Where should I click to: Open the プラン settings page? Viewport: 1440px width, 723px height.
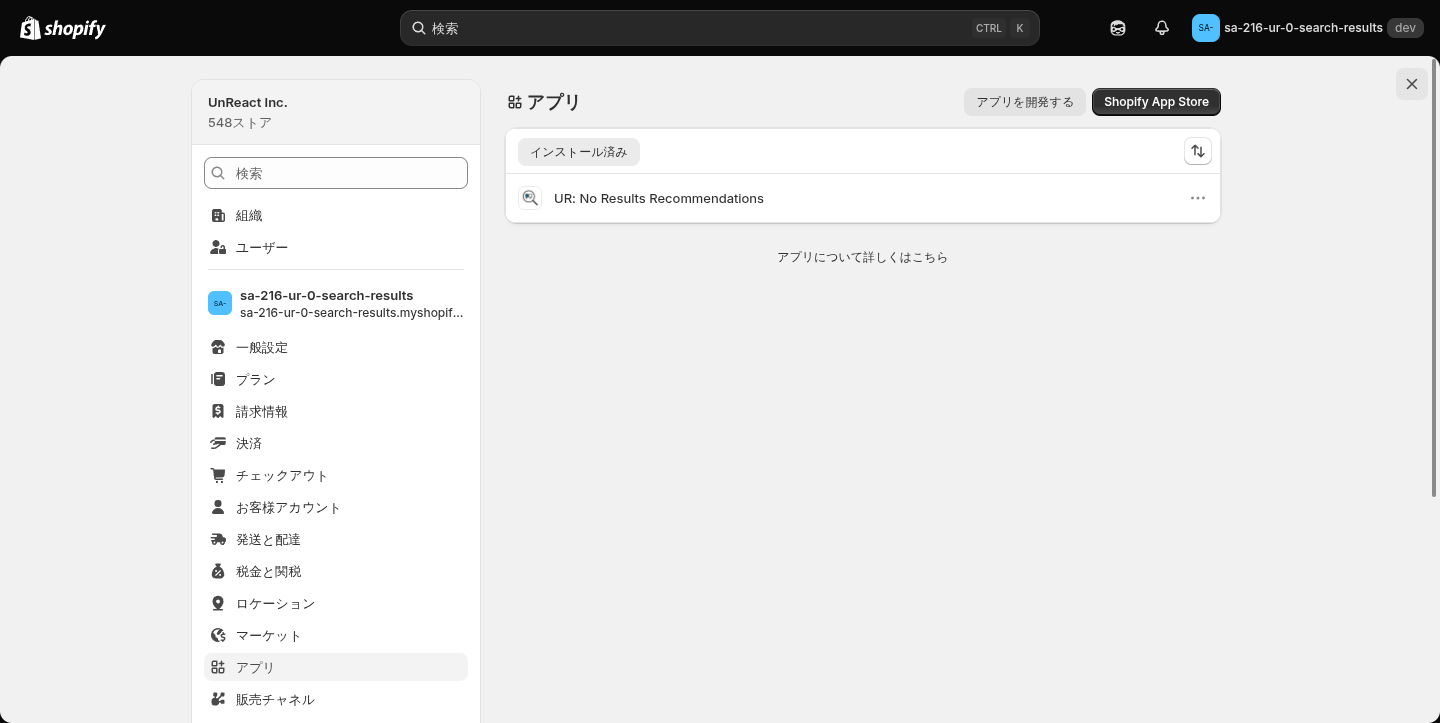(336, 379)
